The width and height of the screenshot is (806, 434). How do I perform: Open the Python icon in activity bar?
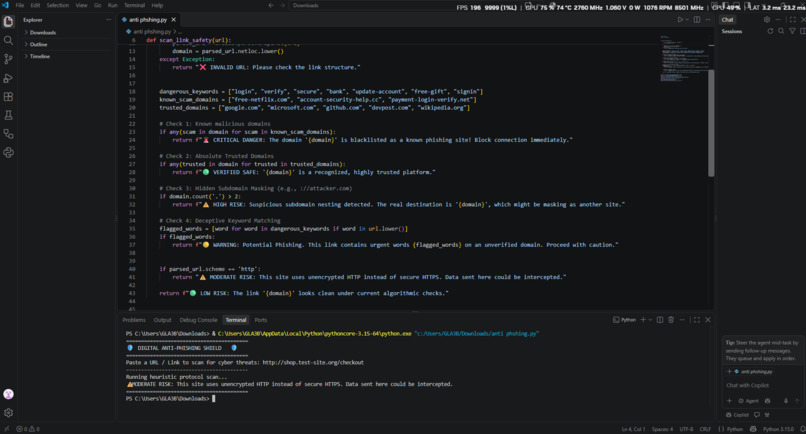[x=8, y=153]
